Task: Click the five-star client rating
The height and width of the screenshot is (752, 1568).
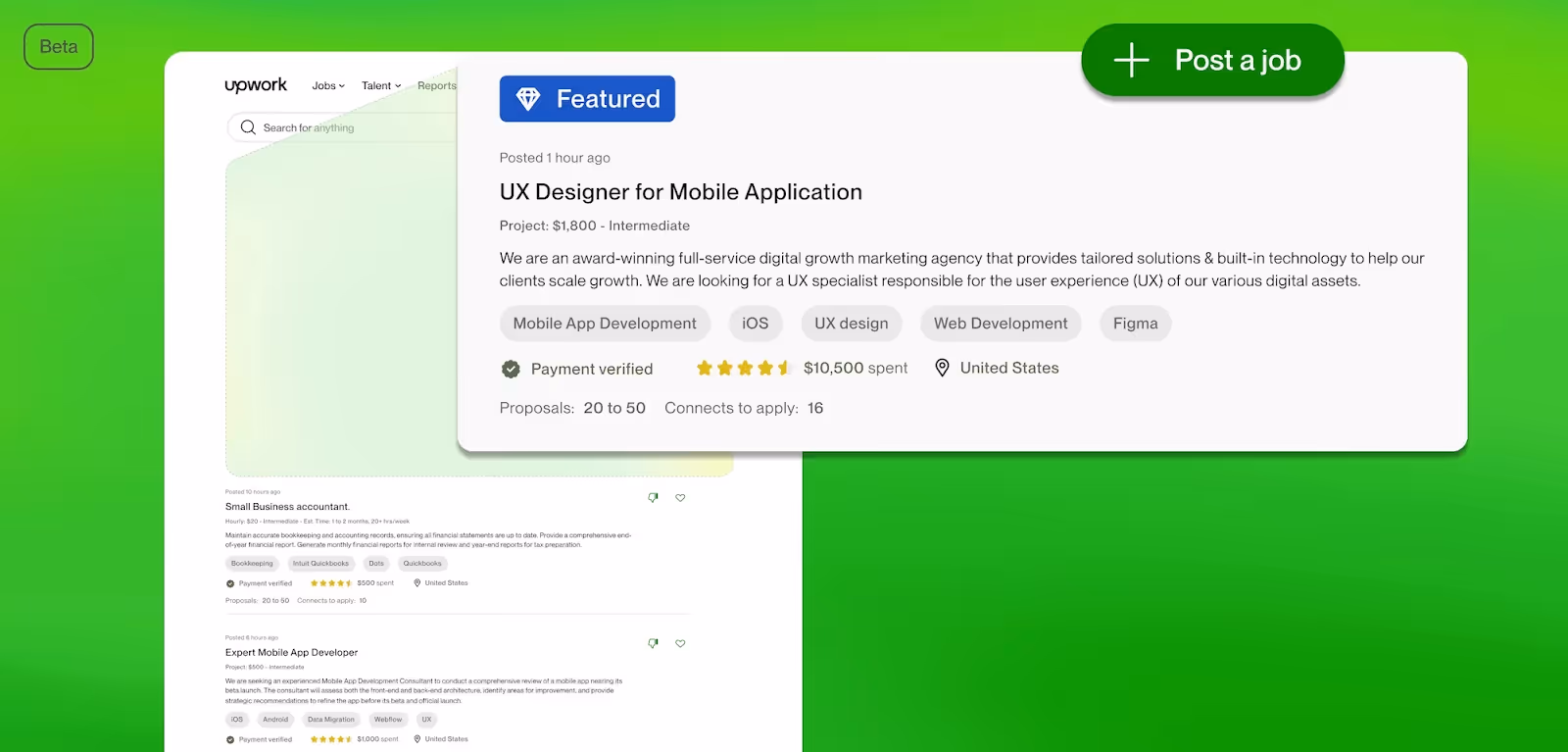Action: 744,368
